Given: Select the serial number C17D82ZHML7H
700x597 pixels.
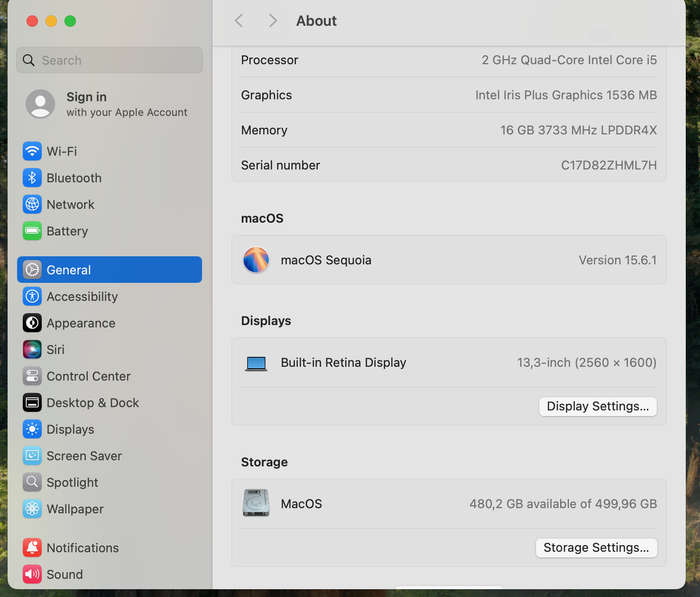Looking at the screenshot, I should (x=608, y=165).
